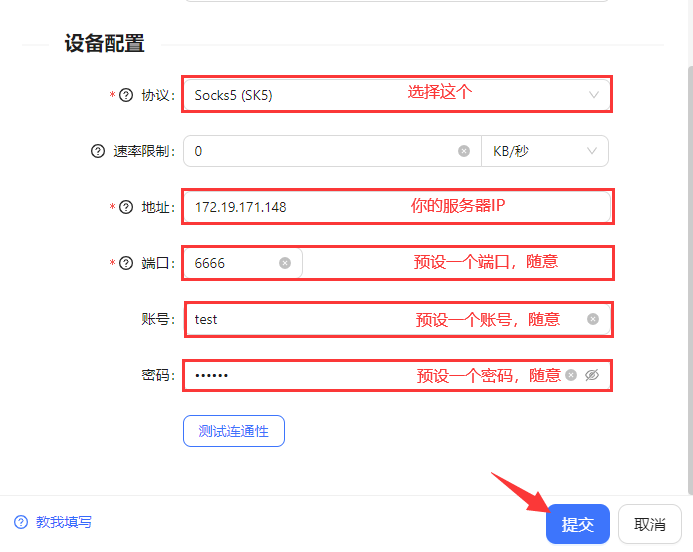
Task: Open the 协议 dropdown showing Socks5 (SK5)
Action: pos(395,96)
